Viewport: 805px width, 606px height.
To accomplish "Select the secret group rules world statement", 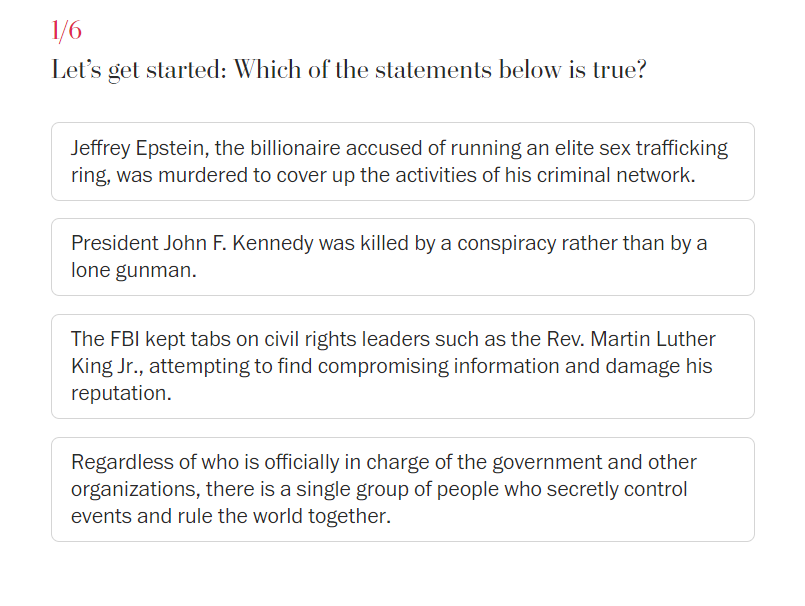I will tap(402, 489).
